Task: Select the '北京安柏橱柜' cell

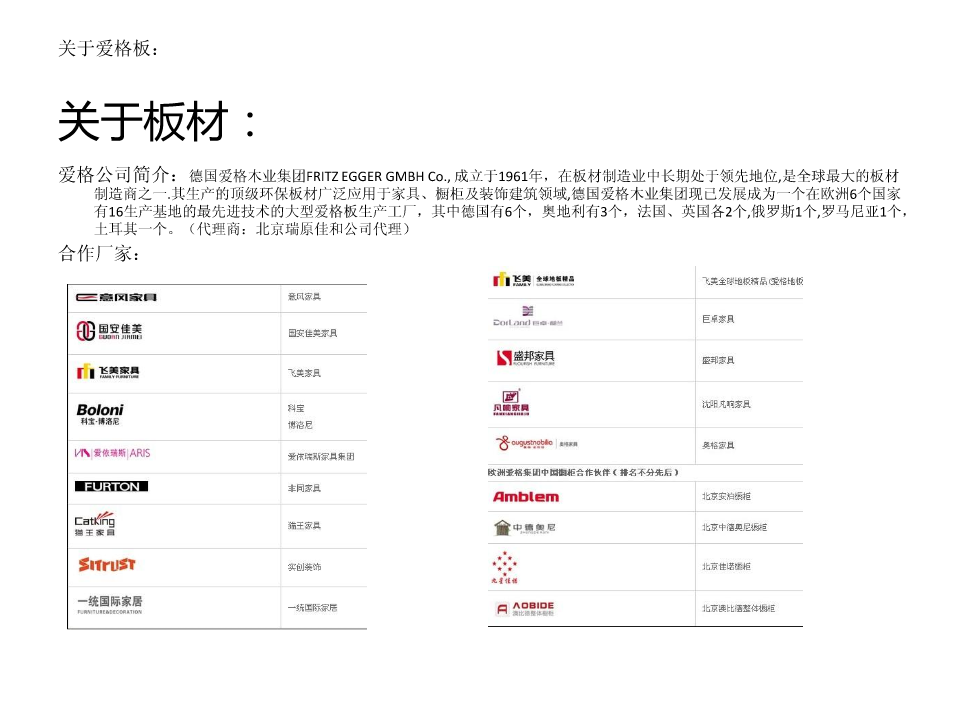Action: coord(726,497)
